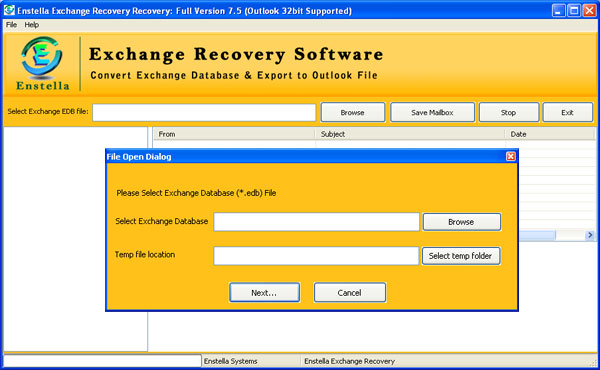Click the 'Please Select Exchange Database' instruction text
The height and width of the screenshot is (370, 600).
tap(196, 193)
